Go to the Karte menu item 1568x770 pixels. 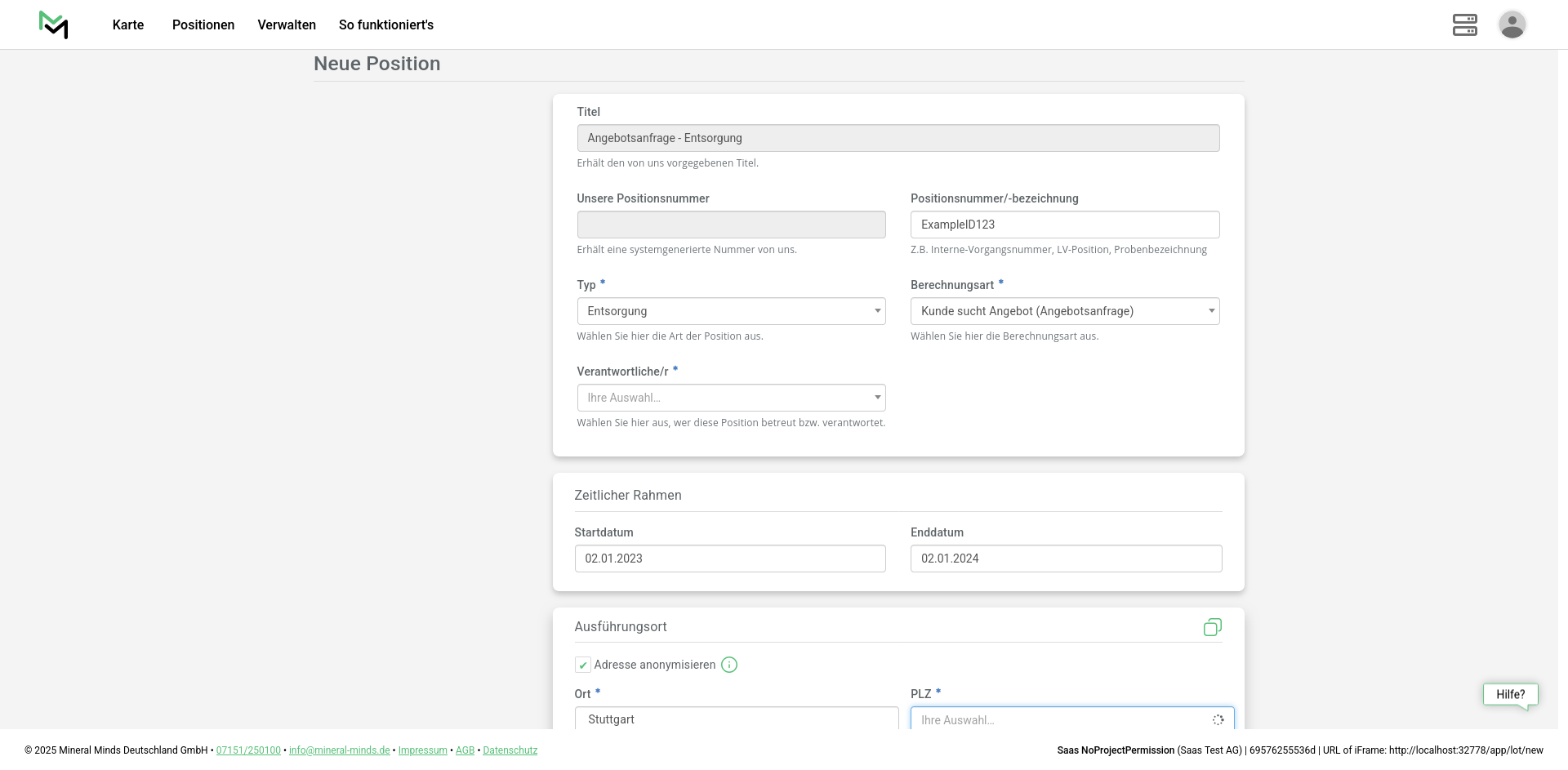(128, 24)
